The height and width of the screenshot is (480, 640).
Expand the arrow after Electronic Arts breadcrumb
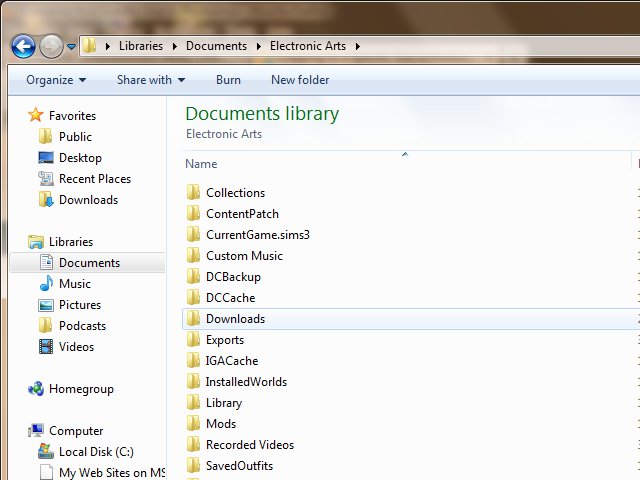point(357,46)
